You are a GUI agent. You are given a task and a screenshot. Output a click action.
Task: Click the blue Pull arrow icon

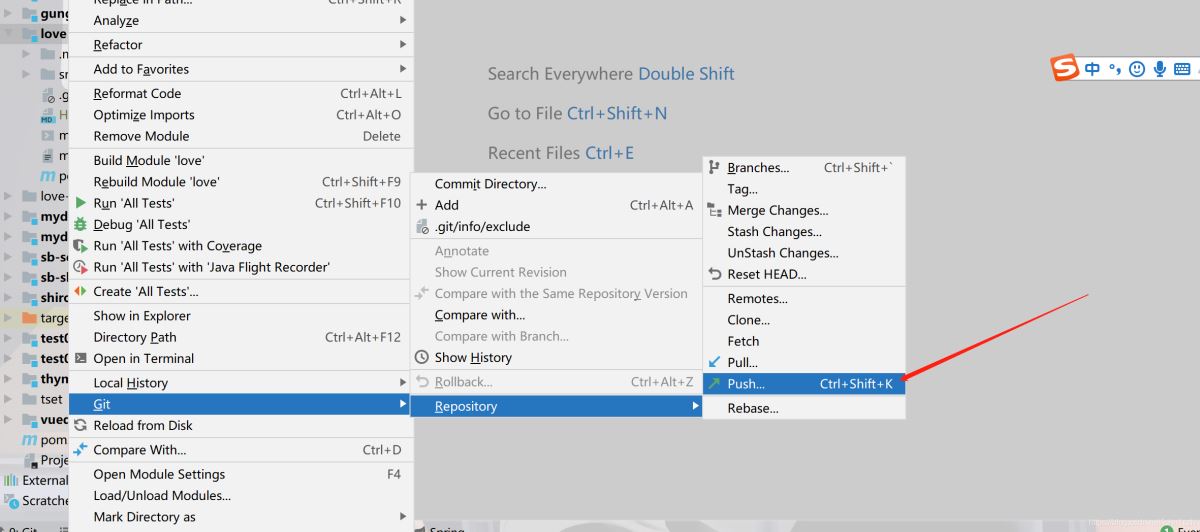tap(714, 362)
